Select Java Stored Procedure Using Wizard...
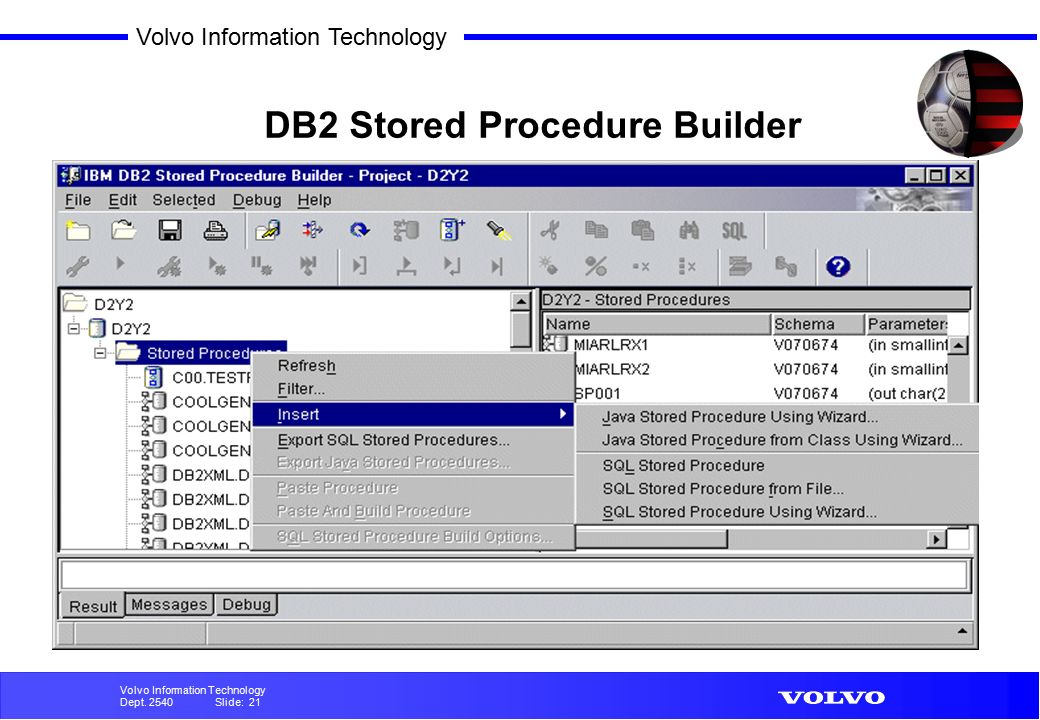1040x720 pixels. tap(777, 417)
